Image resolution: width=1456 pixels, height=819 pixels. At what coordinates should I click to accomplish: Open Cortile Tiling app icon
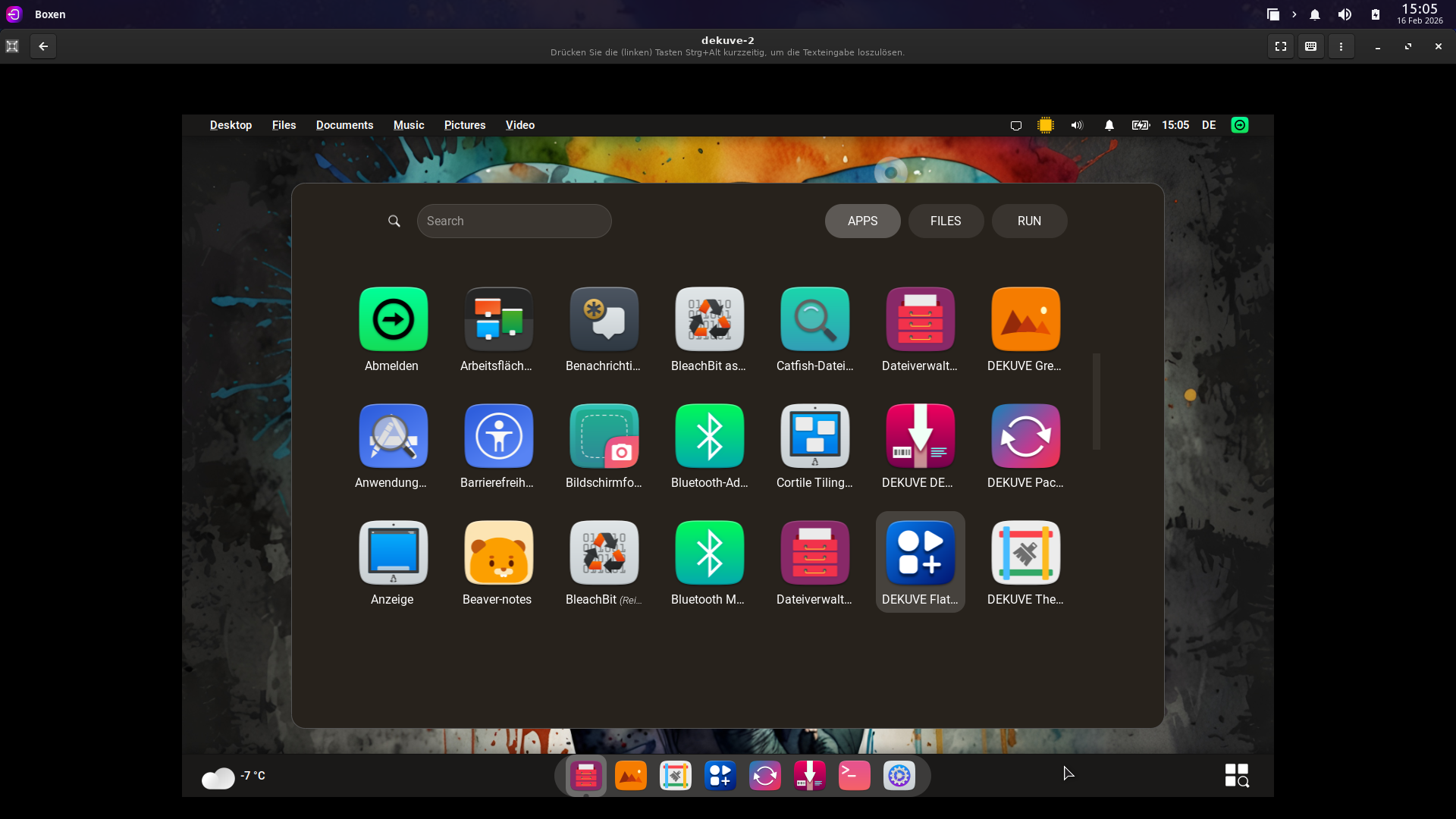(x=814, y=436)
